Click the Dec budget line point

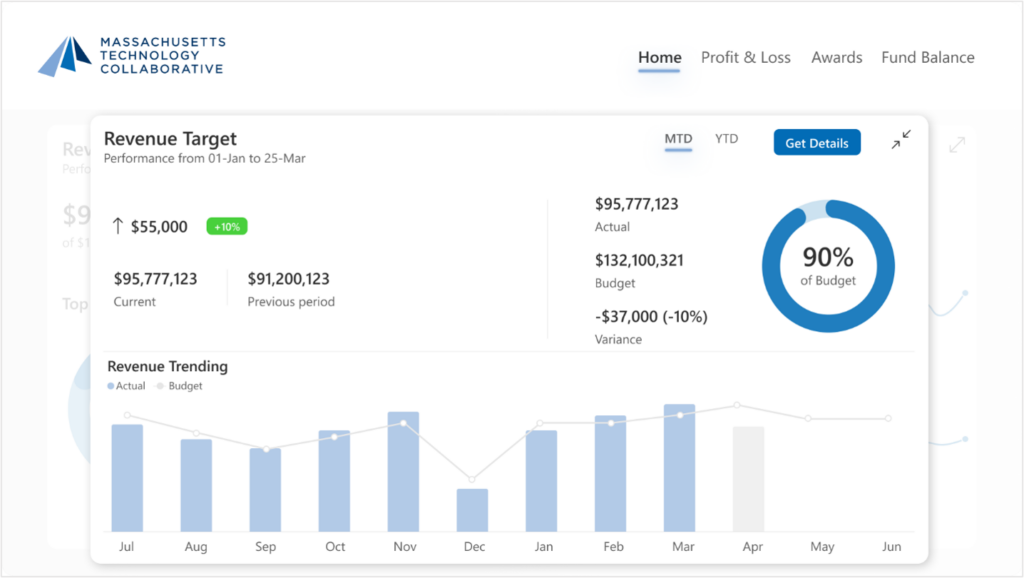[472, 479]
